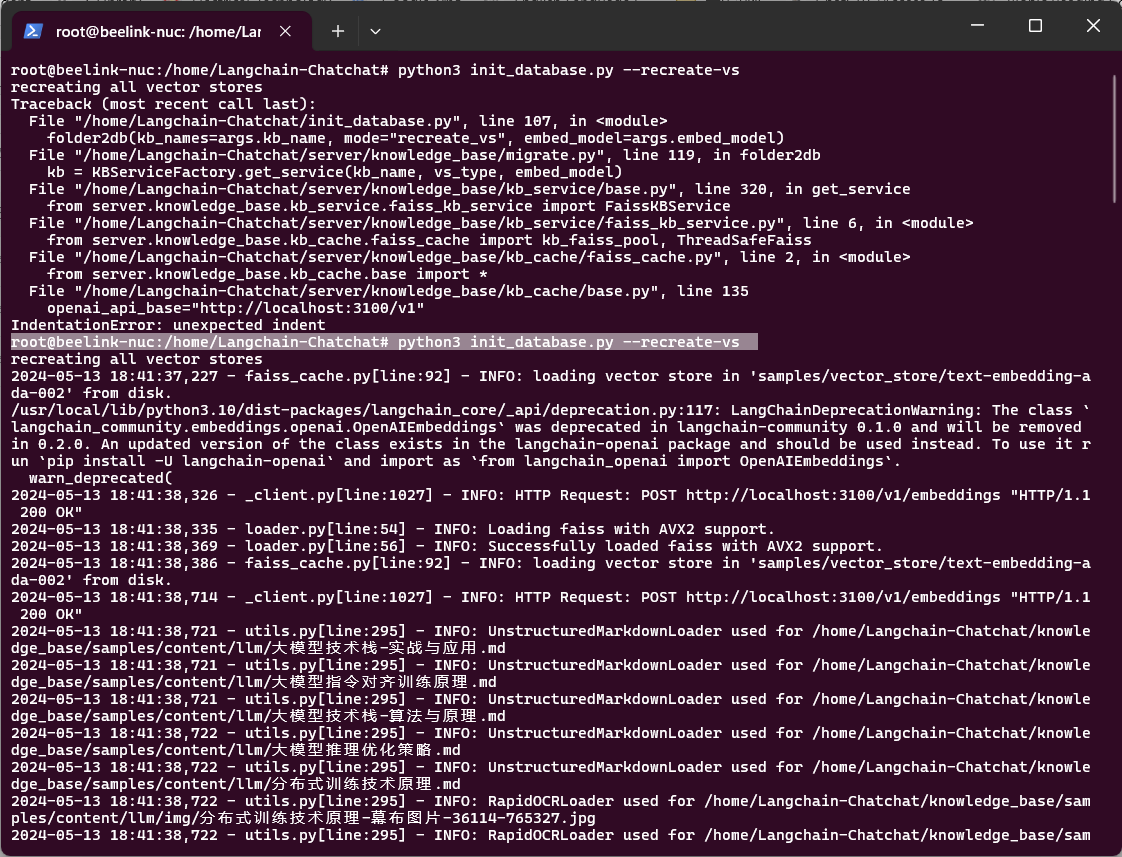The image size is (1122, 857).
Task: Click the highlighted python3 init_database.py command
Action: [568, 342]
